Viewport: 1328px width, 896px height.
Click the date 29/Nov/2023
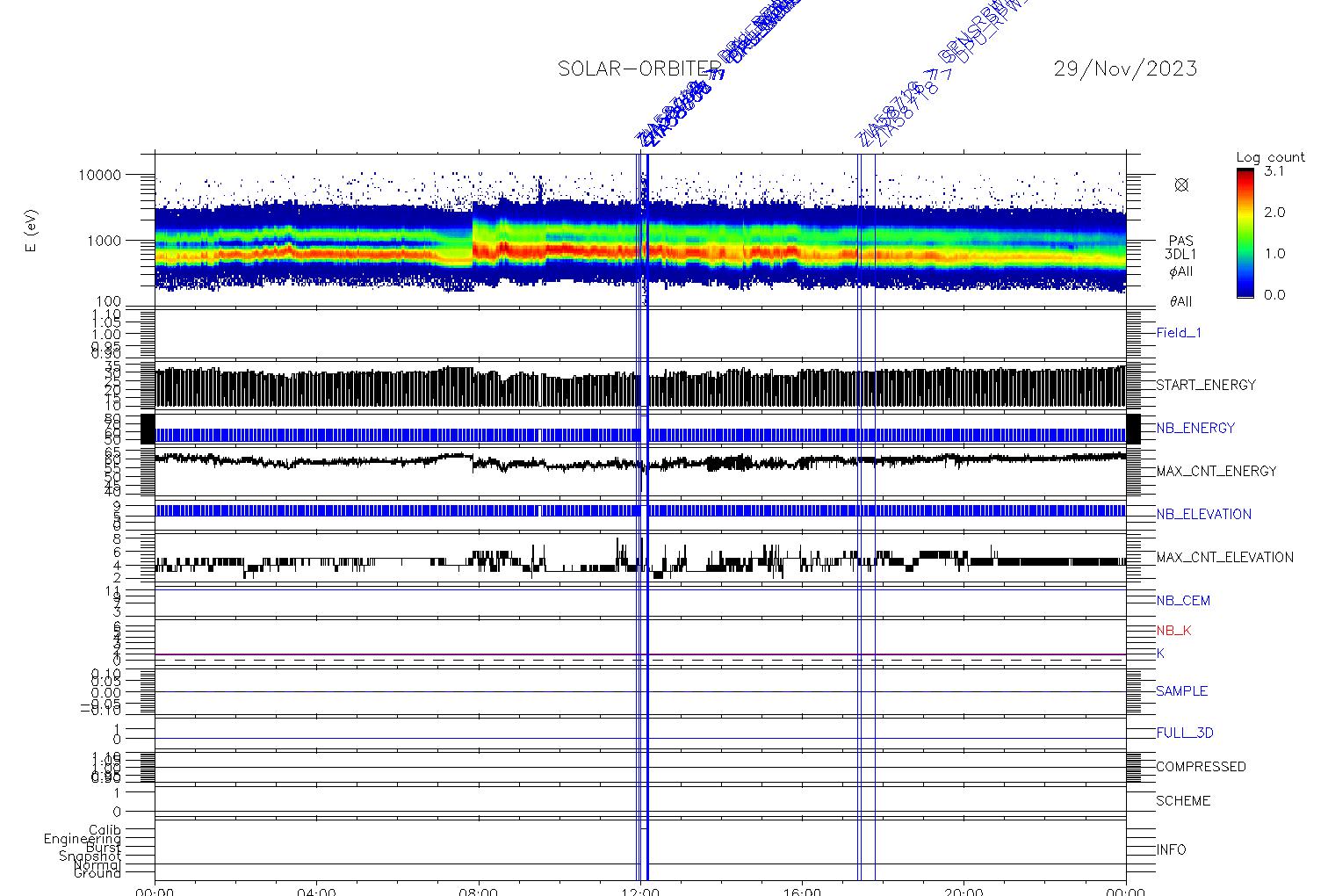pyautogui.click(x=1125, y=69)
